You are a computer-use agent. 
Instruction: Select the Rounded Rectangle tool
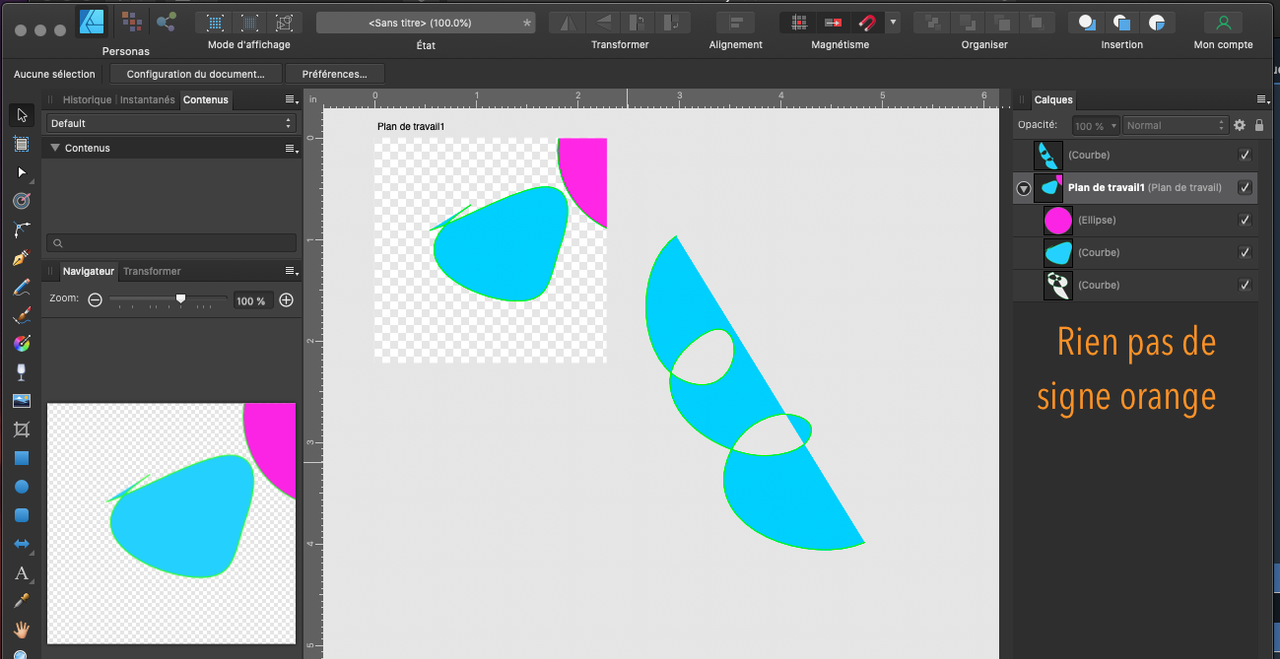coord(21,515)
